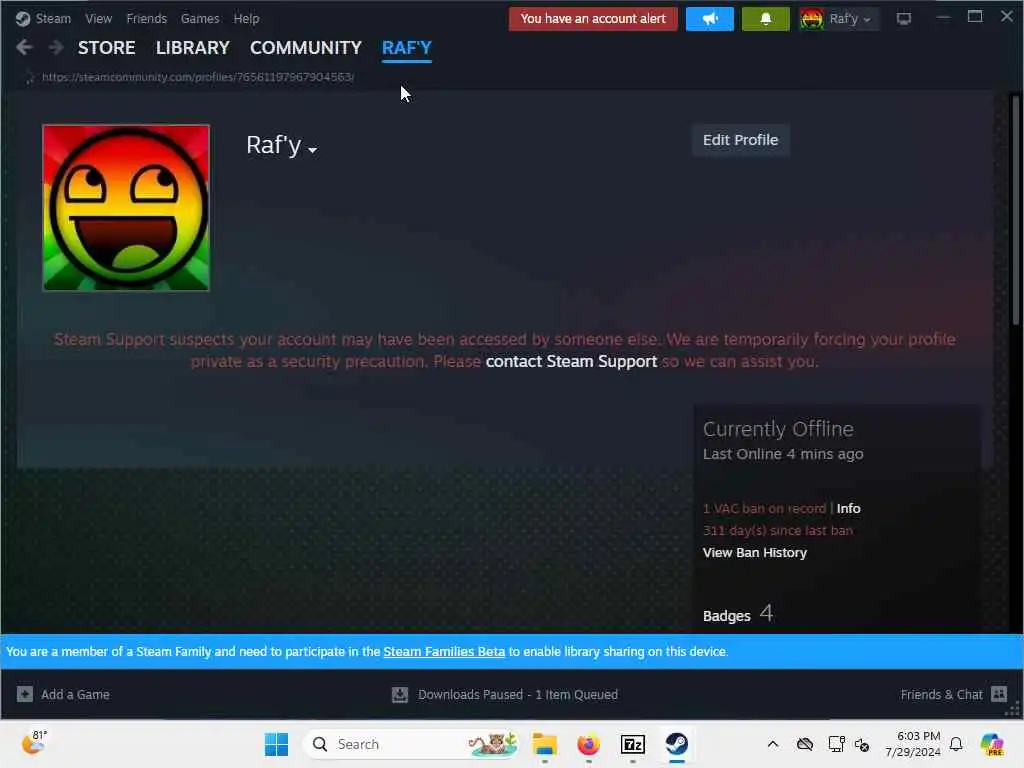Click the Steam taskbar icon

coord(677,744)
